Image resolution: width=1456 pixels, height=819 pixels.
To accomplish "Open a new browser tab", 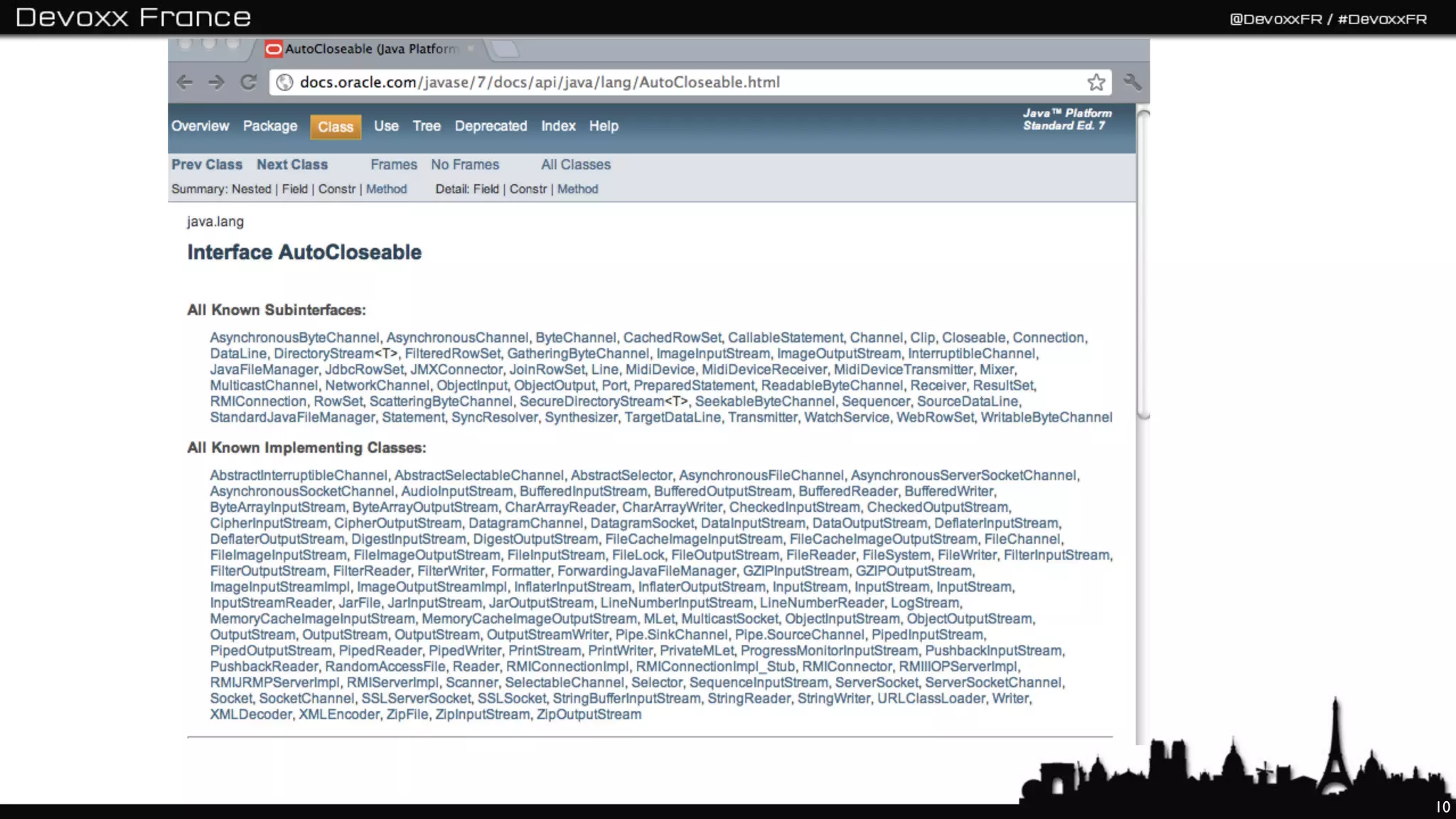I will point(505,49).
